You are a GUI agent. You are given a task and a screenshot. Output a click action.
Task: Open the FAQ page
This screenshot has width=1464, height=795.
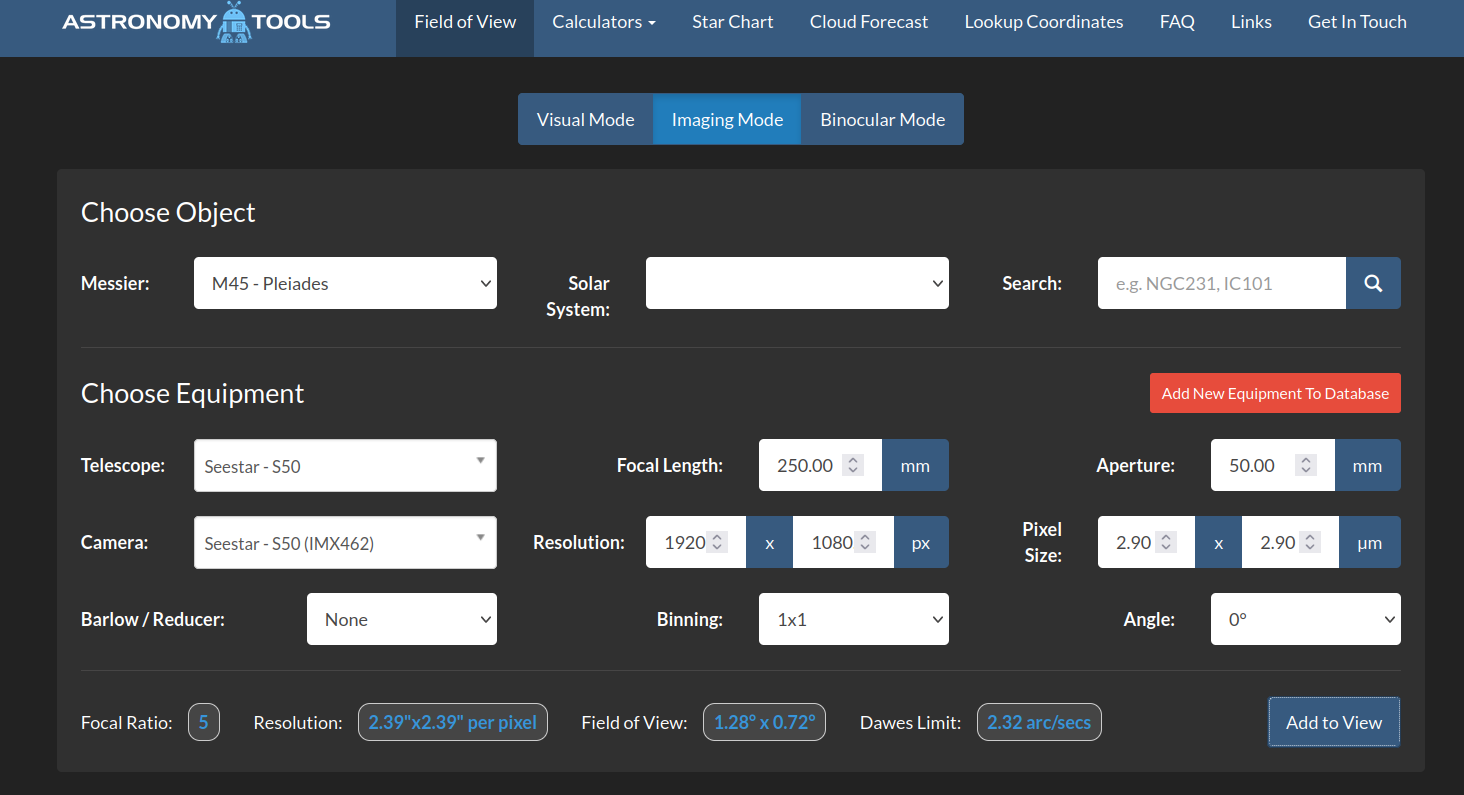point(1177,22)
